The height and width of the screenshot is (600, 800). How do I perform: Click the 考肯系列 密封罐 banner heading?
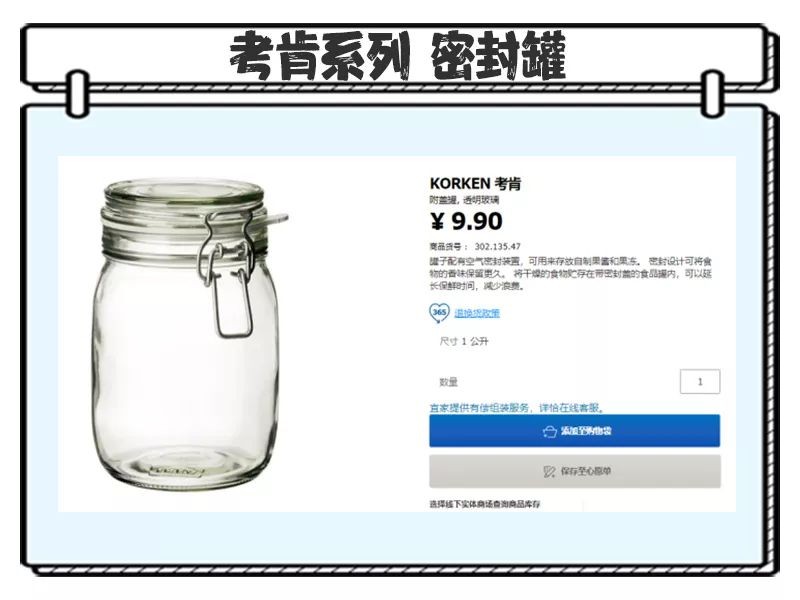(397, 55)
